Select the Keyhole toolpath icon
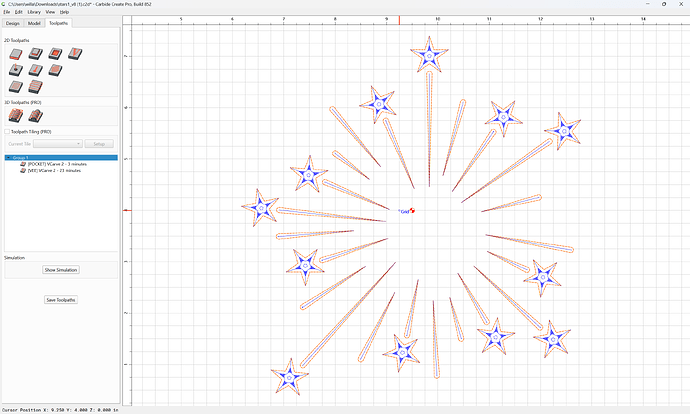Screen dimensions: 690x414 (x=36, y=70)
